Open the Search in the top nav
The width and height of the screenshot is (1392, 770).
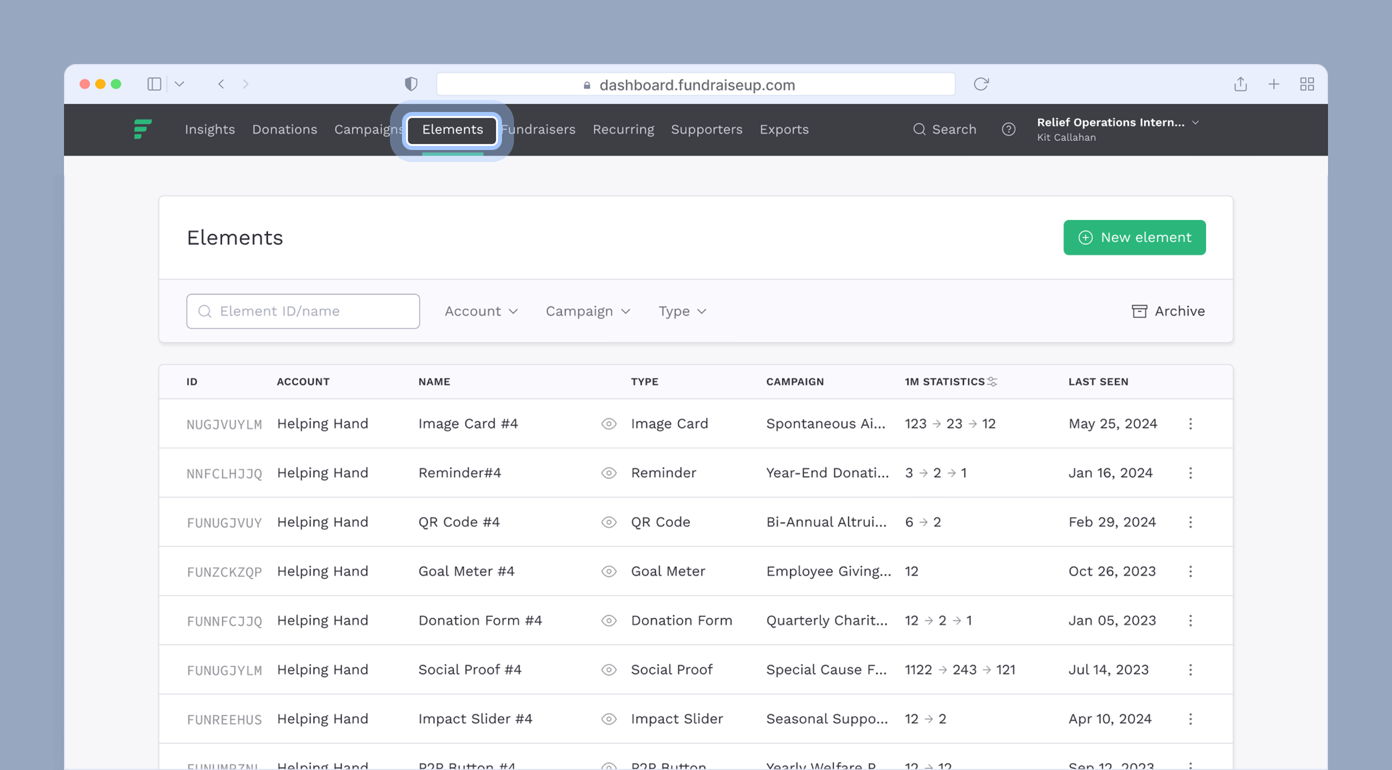tap(944, 129)
